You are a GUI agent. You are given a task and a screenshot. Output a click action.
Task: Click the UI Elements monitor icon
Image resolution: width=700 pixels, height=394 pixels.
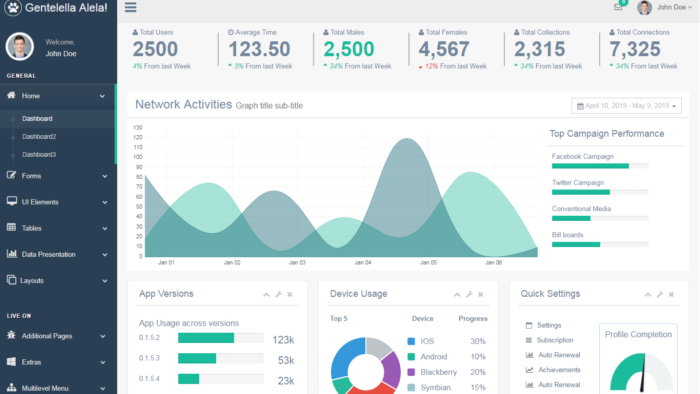[x=12, y=201]
